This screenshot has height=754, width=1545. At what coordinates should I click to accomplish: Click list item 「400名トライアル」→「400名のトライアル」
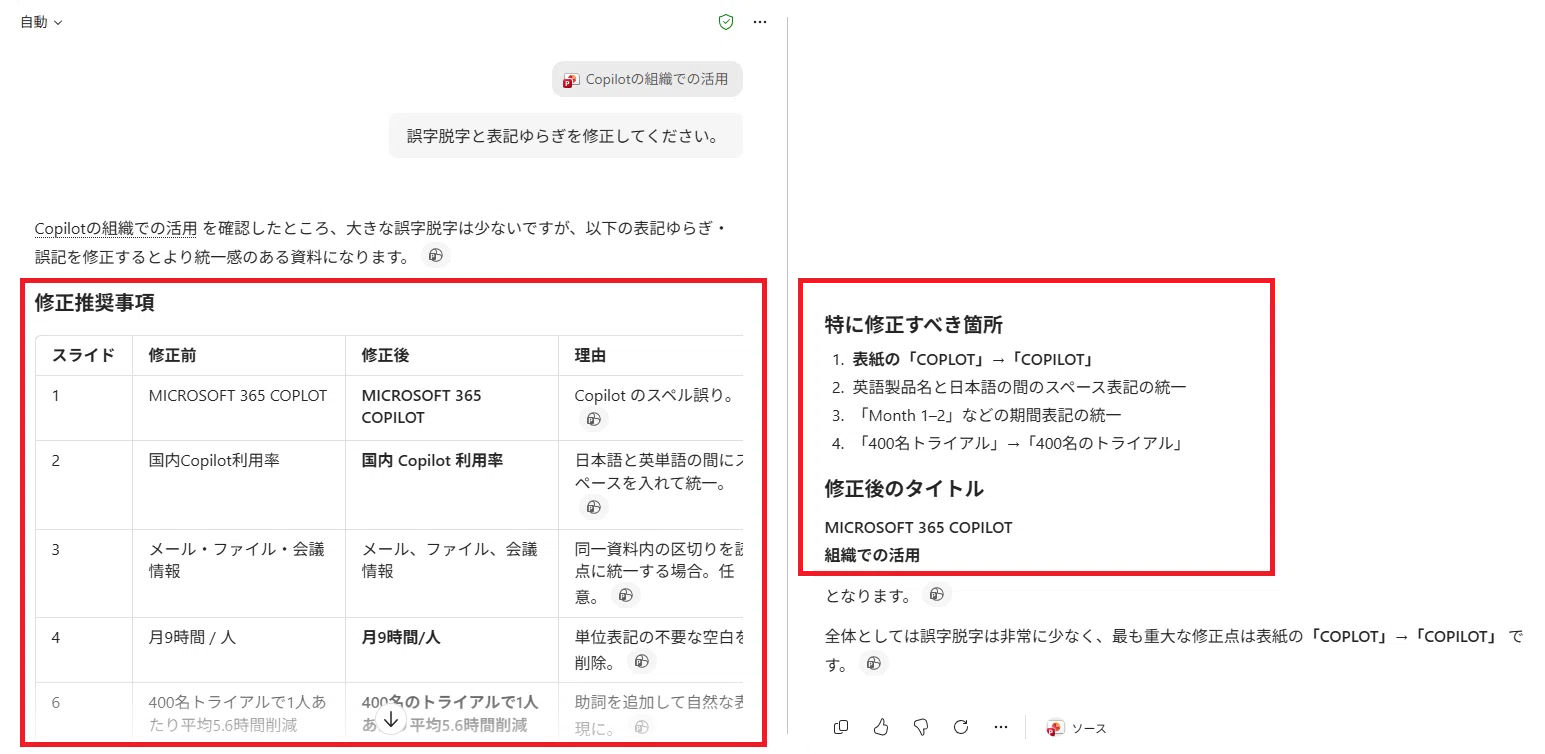1018,443
